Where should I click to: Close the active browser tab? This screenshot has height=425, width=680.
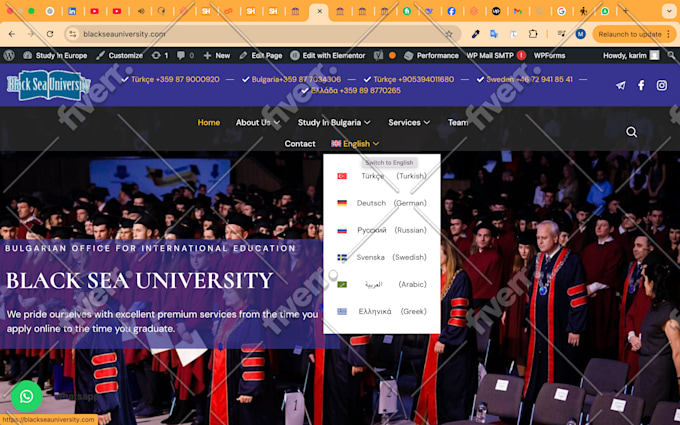click(320, 11)
